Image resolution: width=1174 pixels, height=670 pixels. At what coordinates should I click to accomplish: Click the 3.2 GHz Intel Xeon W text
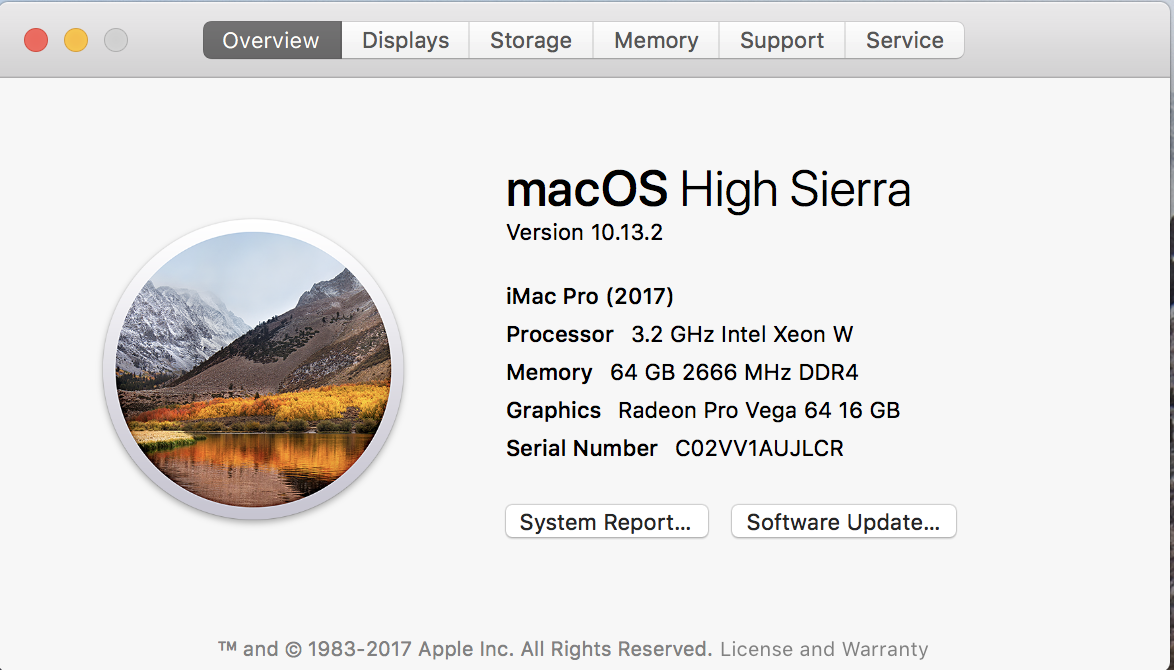pyautogui.click(x=742, y=334)
